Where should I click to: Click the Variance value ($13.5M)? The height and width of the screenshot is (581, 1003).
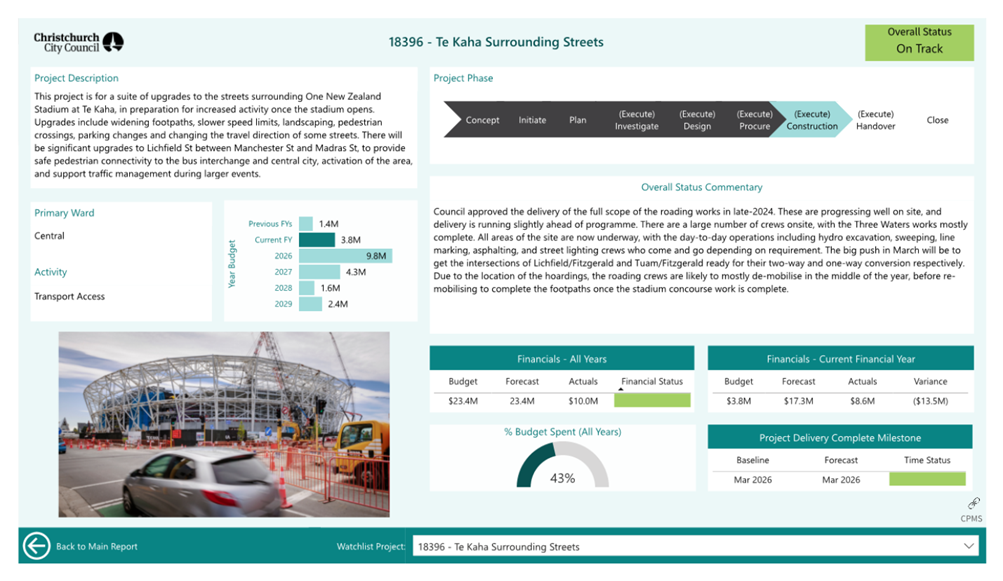(x=930, y=401)
